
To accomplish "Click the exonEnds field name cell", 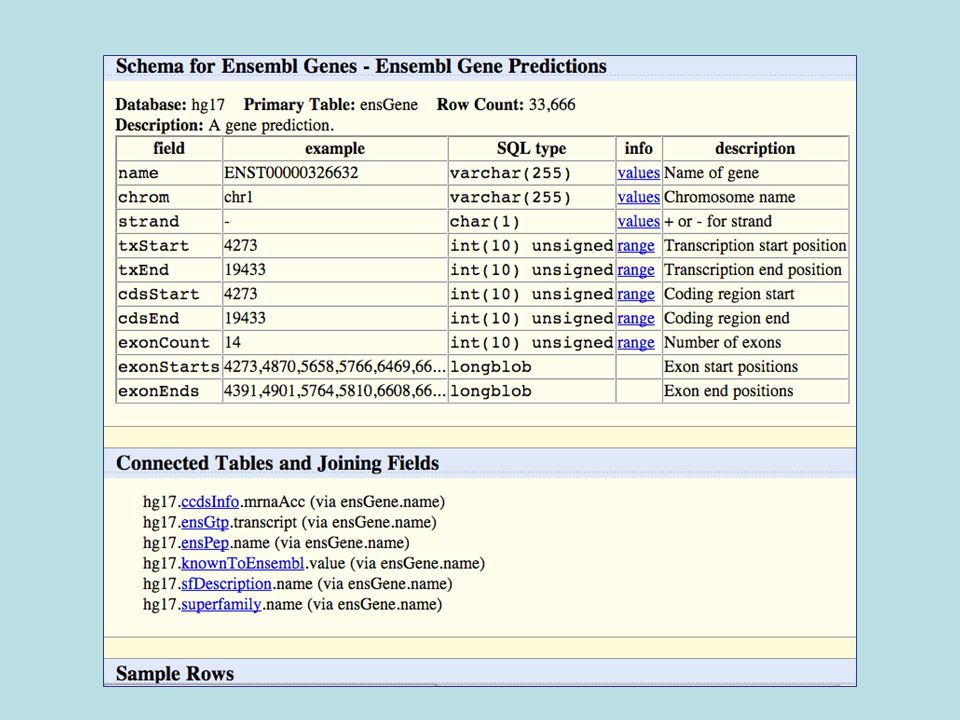I will tap(169, 391).
